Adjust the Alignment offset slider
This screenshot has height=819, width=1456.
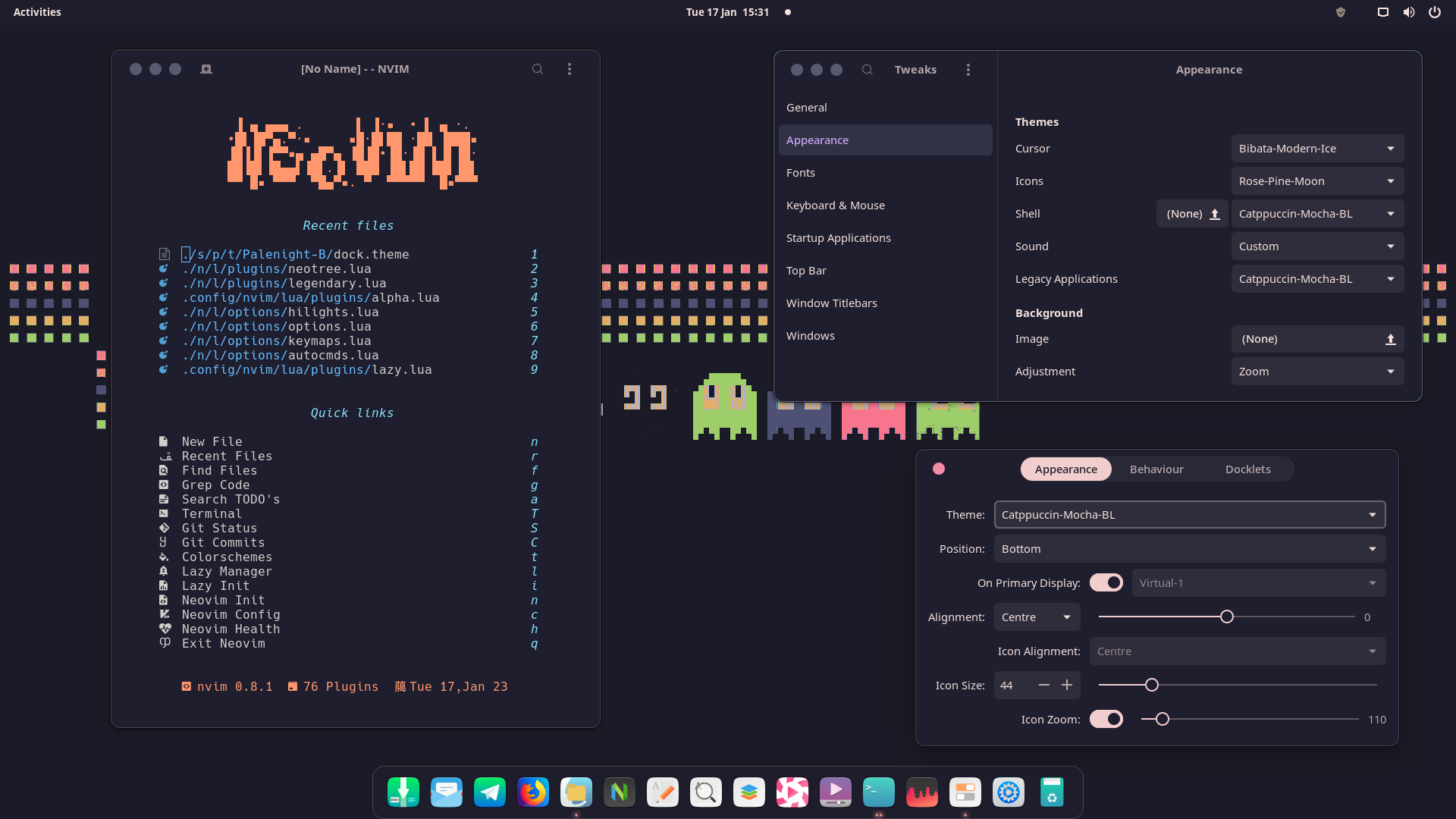[1226, 617]
